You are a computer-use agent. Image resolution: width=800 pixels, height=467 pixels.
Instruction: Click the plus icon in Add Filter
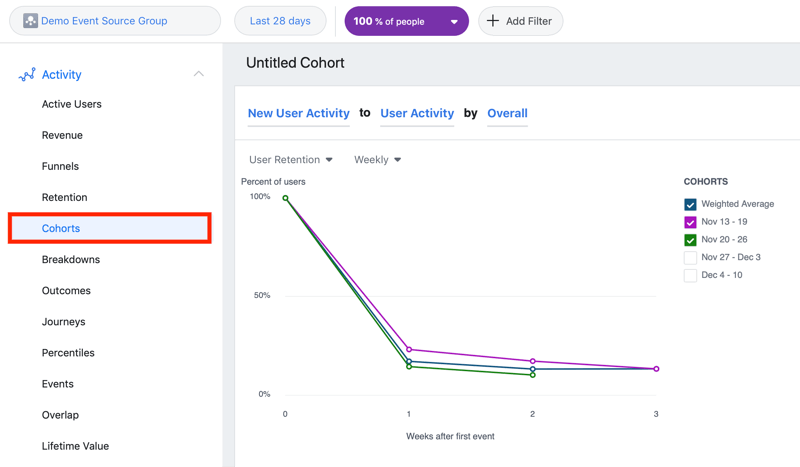coord(492,21)
